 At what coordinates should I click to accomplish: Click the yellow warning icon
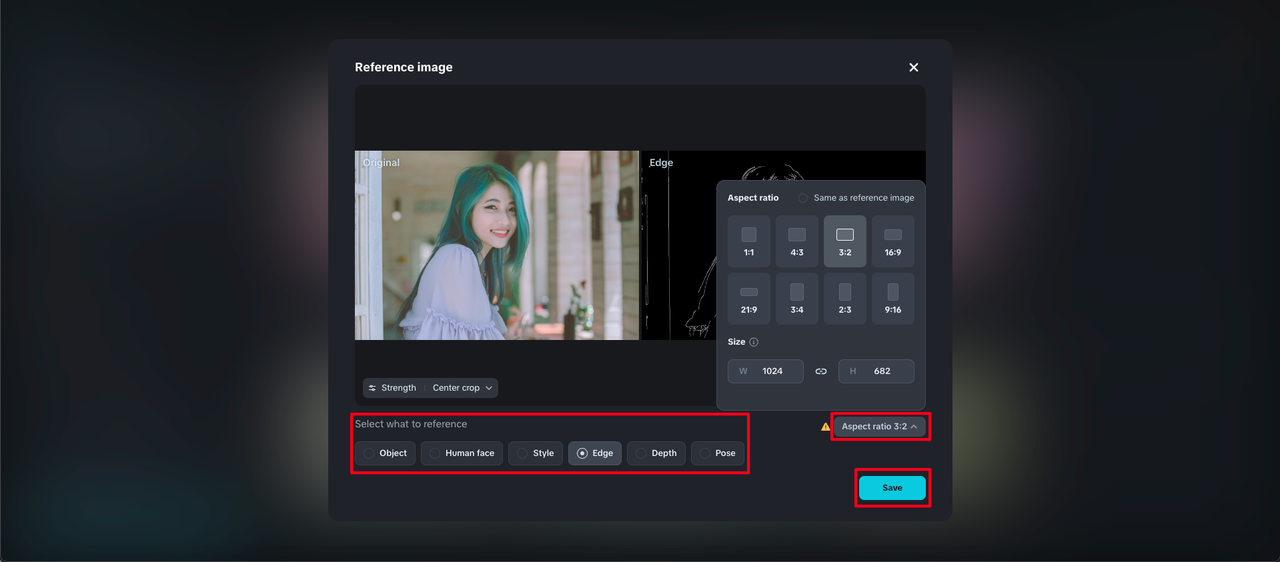click(826, 427)
